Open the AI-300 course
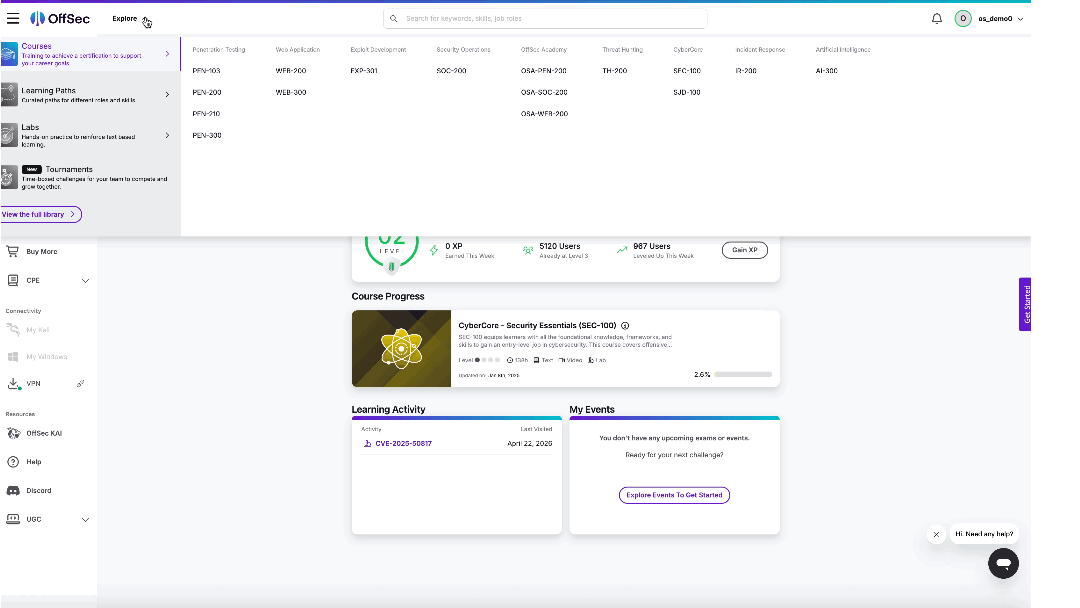The height and width of the screenshot is (608, 1080). coord(827,71)
